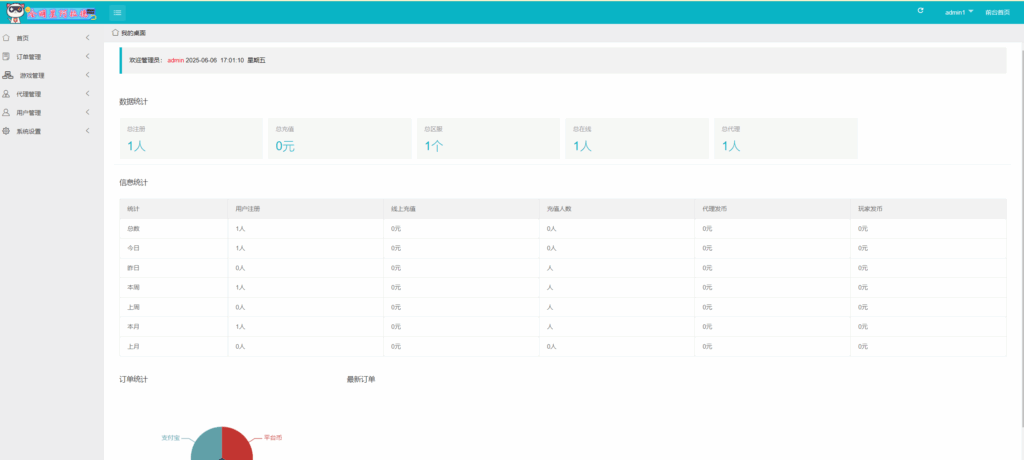
Task: Click the 总代理 statistics card
Action: click(786, 138)
